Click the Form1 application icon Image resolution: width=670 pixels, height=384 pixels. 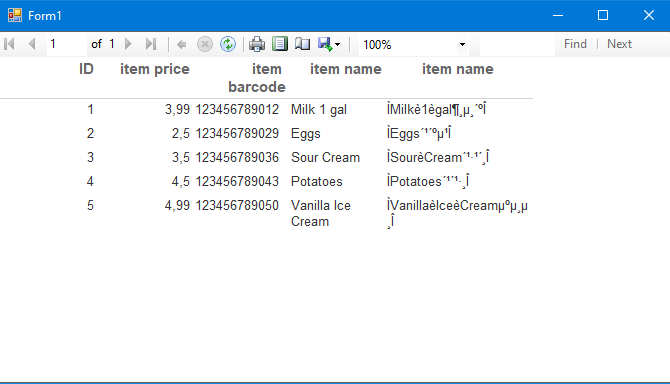click(x=15, y=15)
